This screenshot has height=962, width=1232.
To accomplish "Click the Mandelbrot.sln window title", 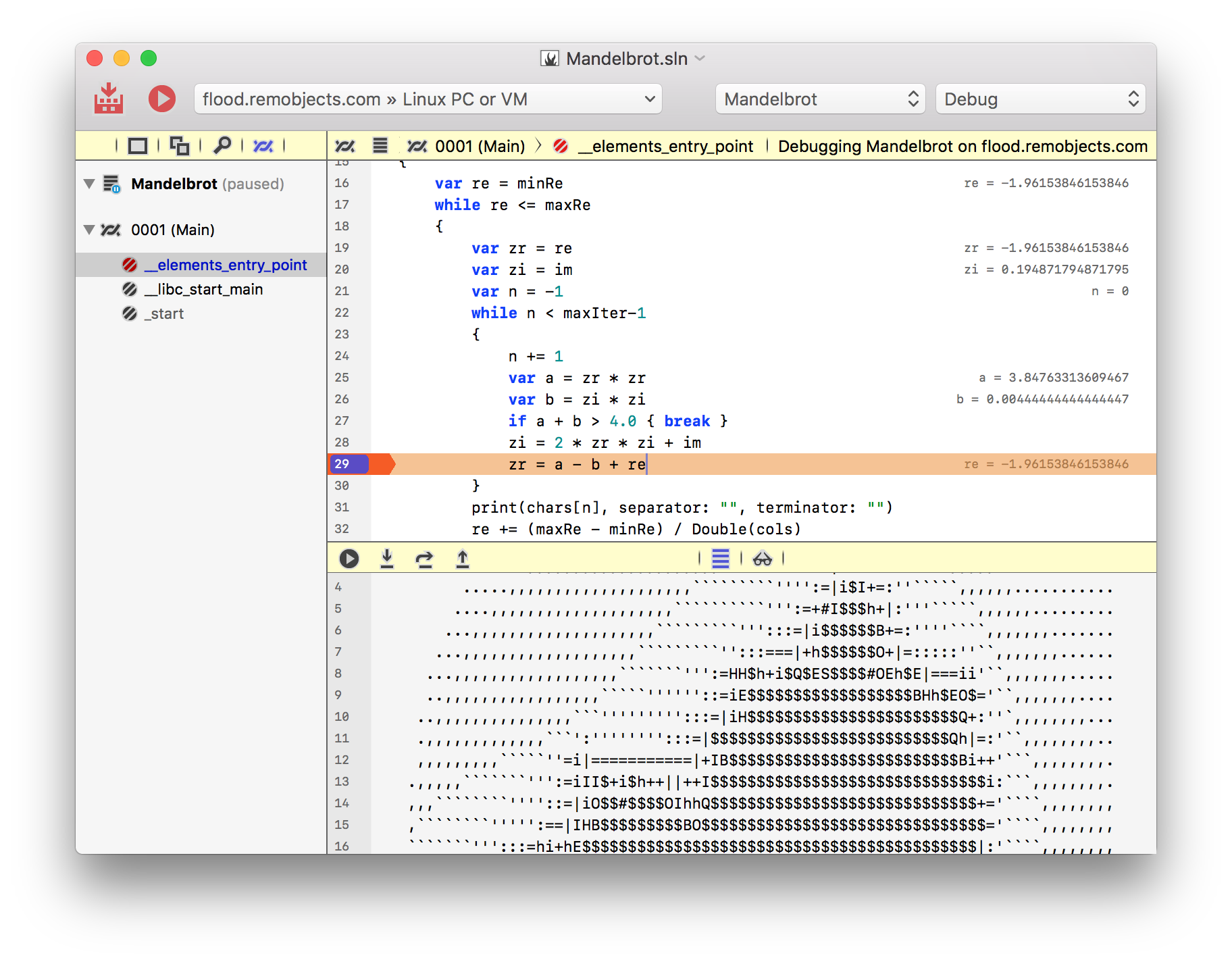I will pos(627,59).
